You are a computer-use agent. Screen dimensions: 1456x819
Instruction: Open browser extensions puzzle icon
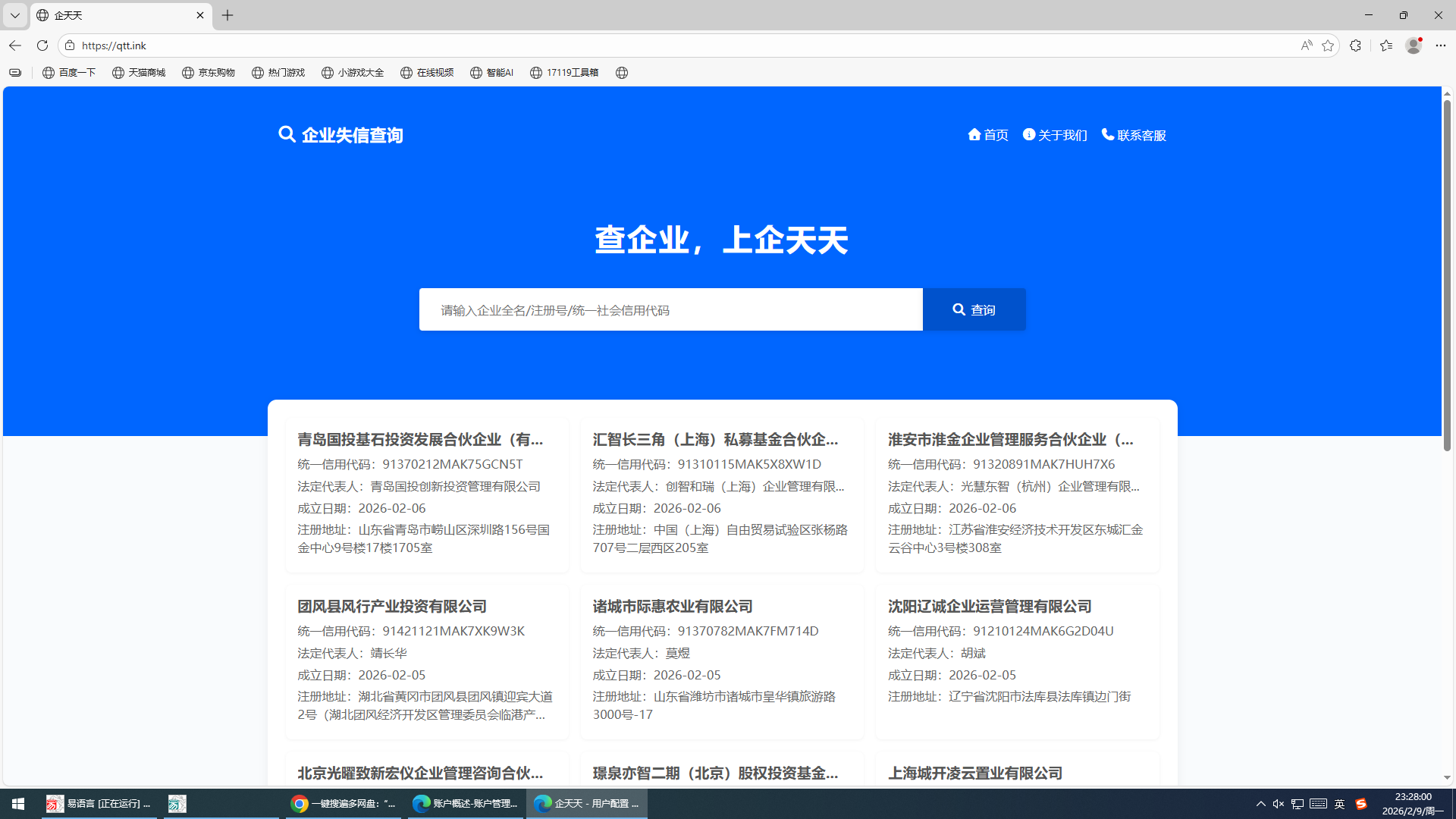click(1355, 45)
